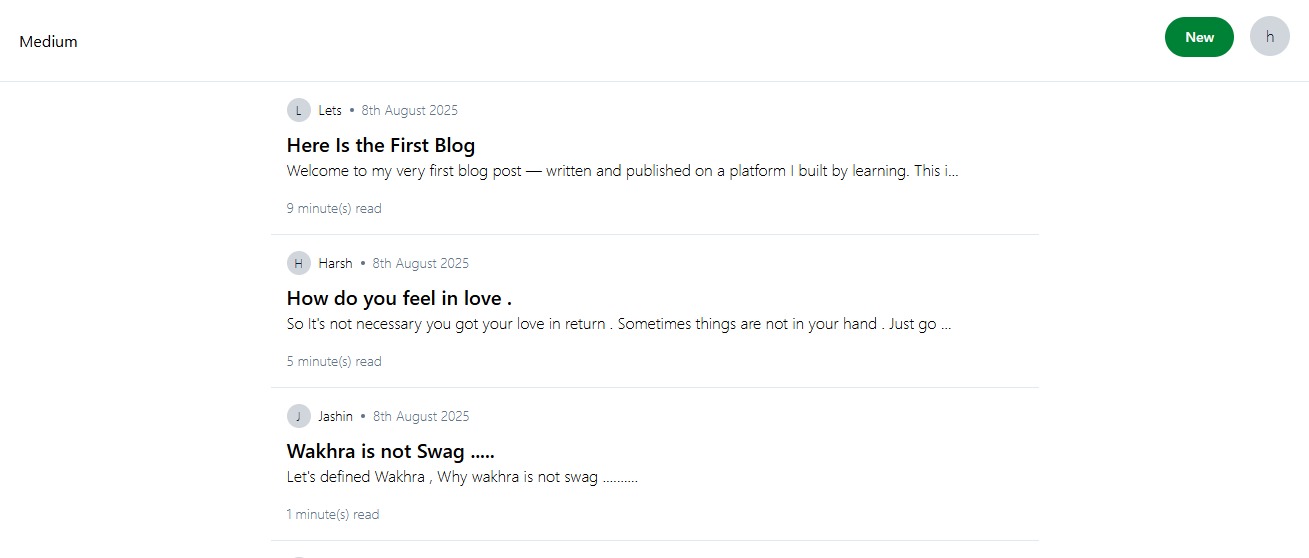The height and width of the screenshot is (558, 1309).
Task: Click the "J" author avatar beside Jashin
Action: [x=298, y=416]
